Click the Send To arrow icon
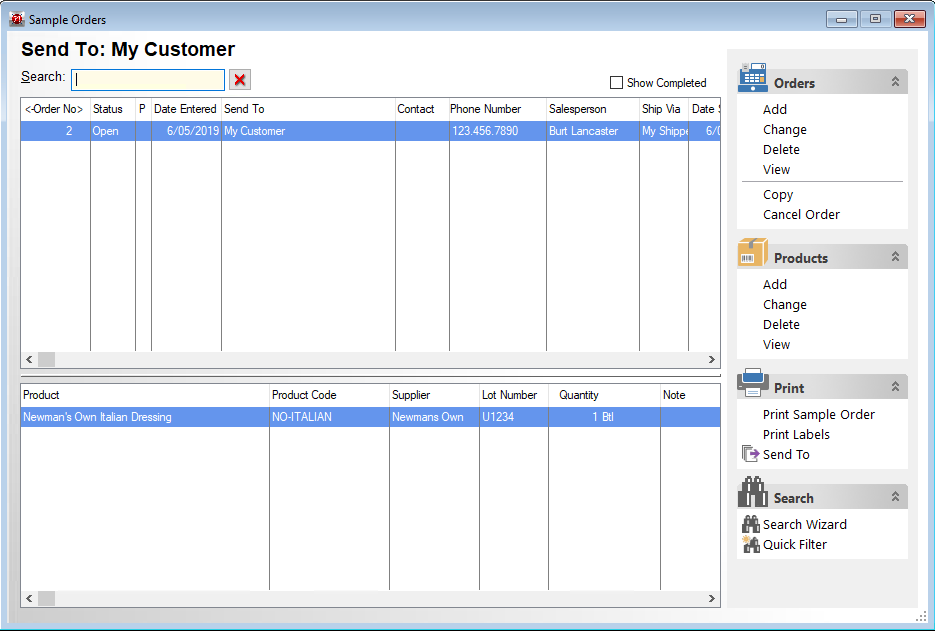The width and height of the screenshot is (935, 631). coord(750,454)
